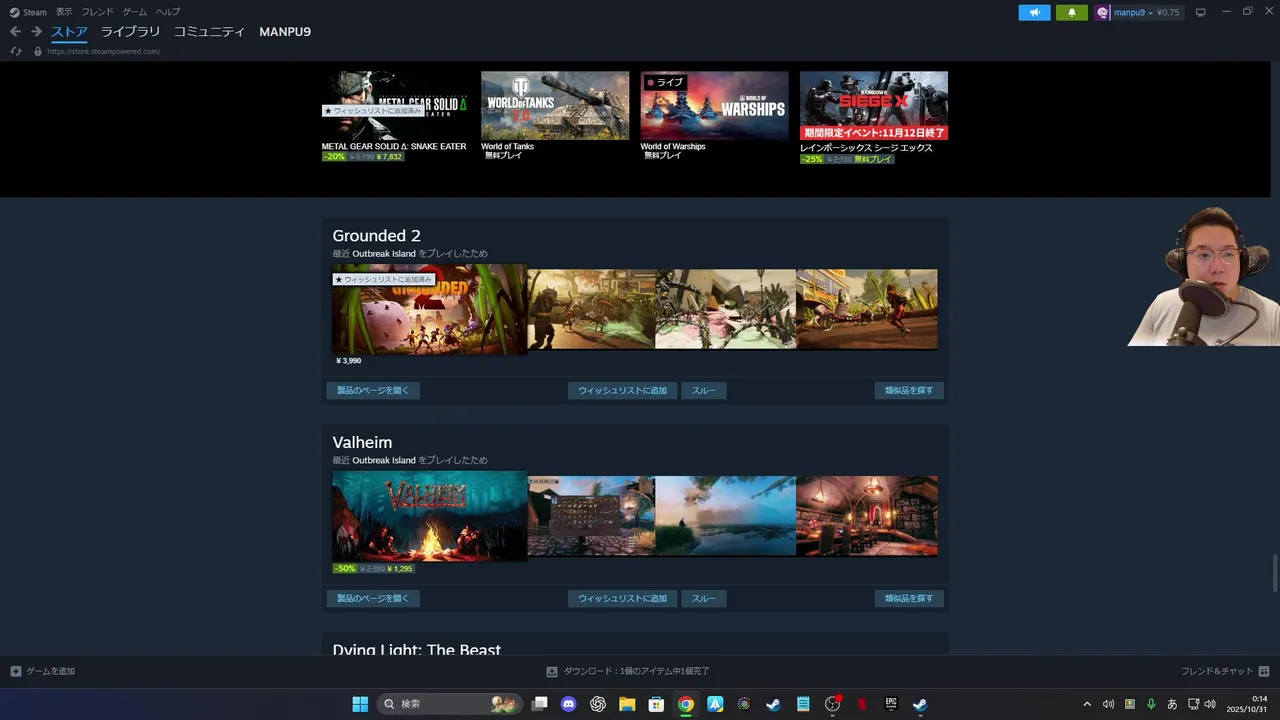Open the ゲーム menu
Screen dimensions: 1280x720
pos(134,12)
